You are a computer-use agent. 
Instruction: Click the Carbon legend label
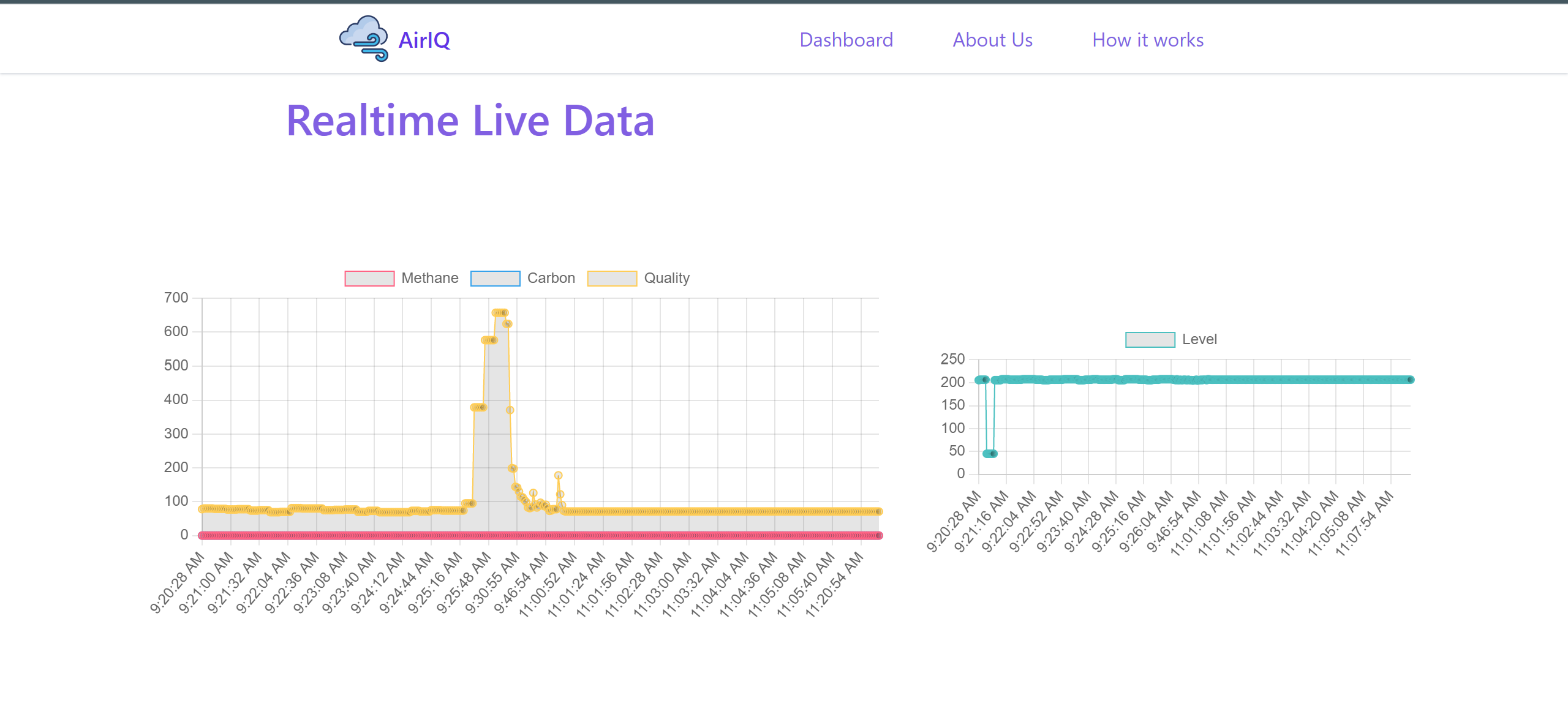[551, 279]
